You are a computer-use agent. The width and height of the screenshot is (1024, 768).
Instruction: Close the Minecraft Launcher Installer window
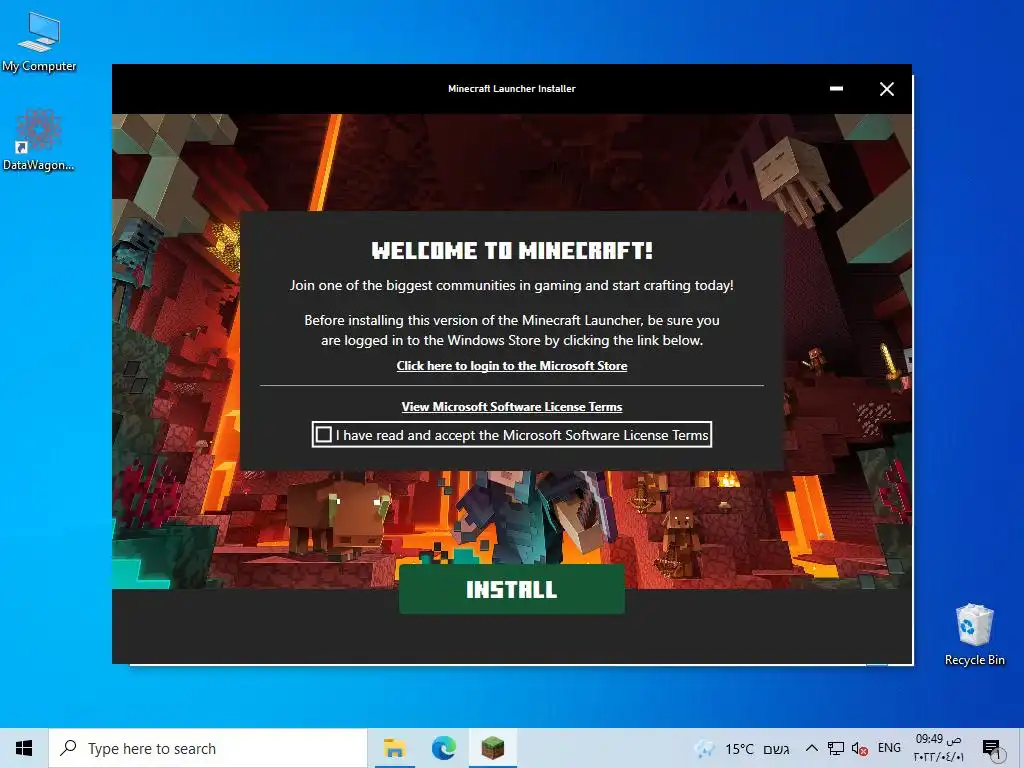tap(886, 89)
